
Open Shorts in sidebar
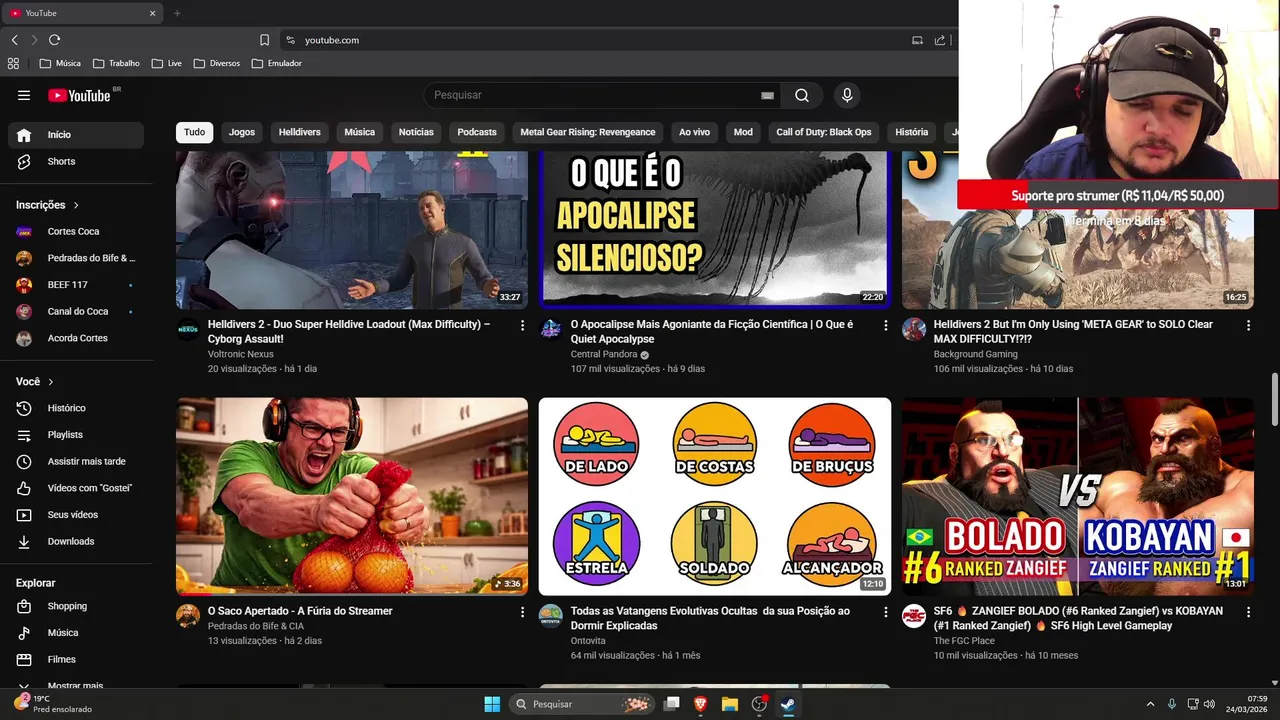(76, 161)
